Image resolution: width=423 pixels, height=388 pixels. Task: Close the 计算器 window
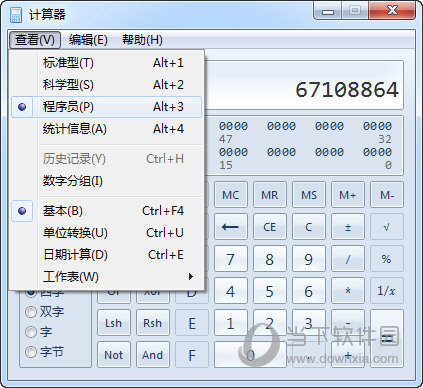(x=392, y=11)
